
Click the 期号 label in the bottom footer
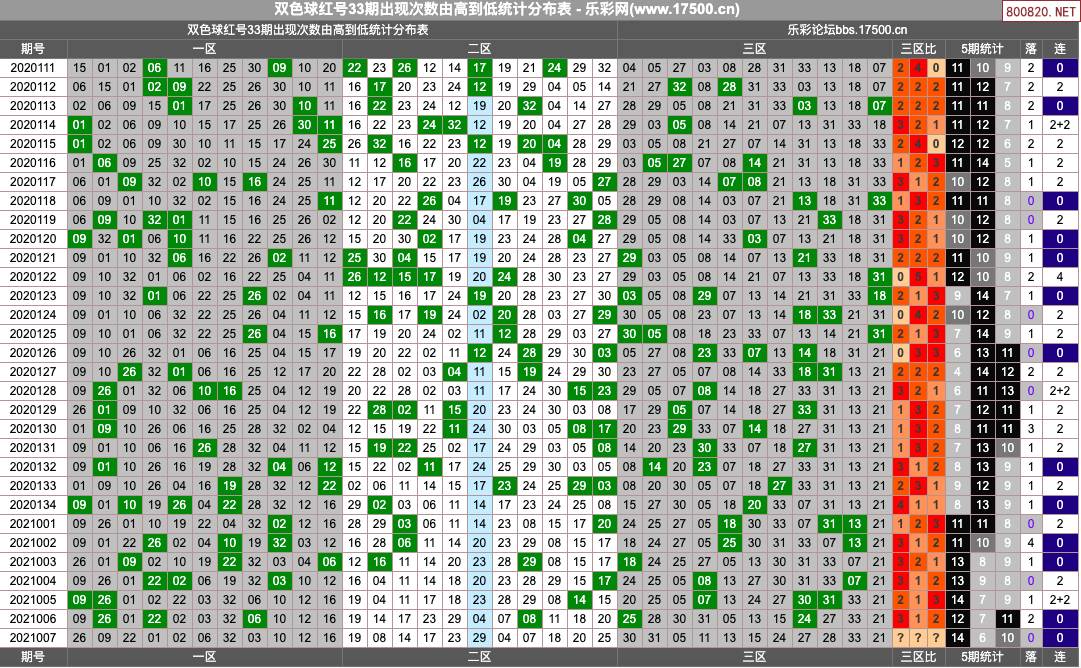click(33, 657)
